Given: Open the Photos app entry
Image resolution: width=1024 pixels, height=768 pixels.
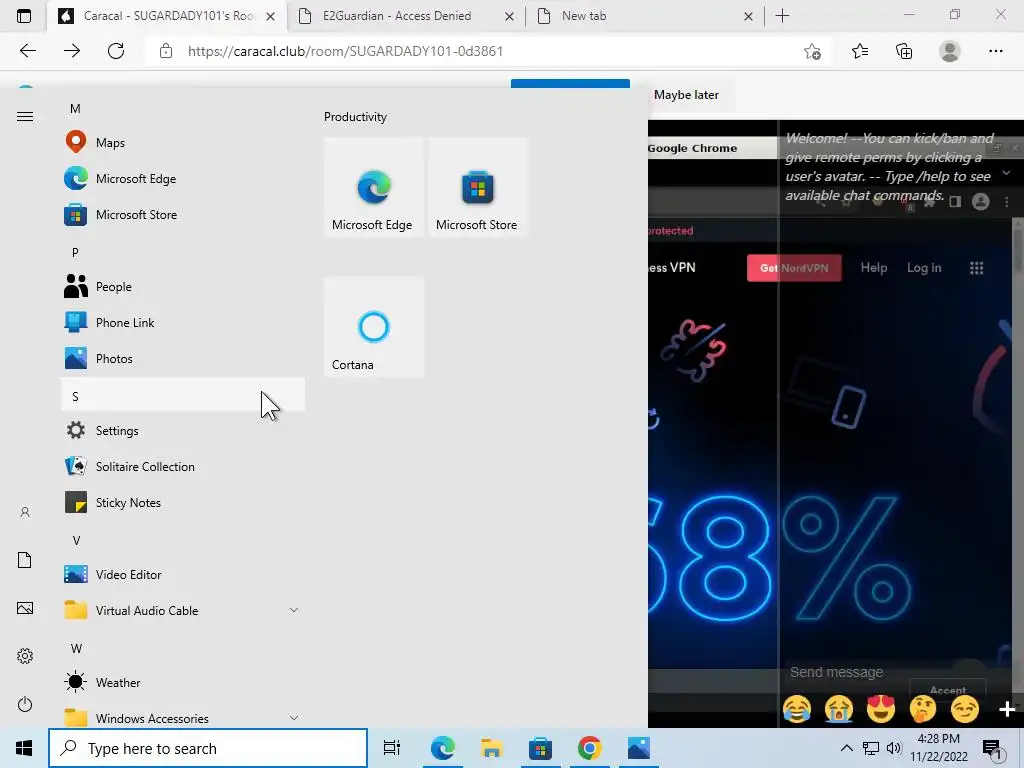Looking at the screenshot, I should click(183, 358).
